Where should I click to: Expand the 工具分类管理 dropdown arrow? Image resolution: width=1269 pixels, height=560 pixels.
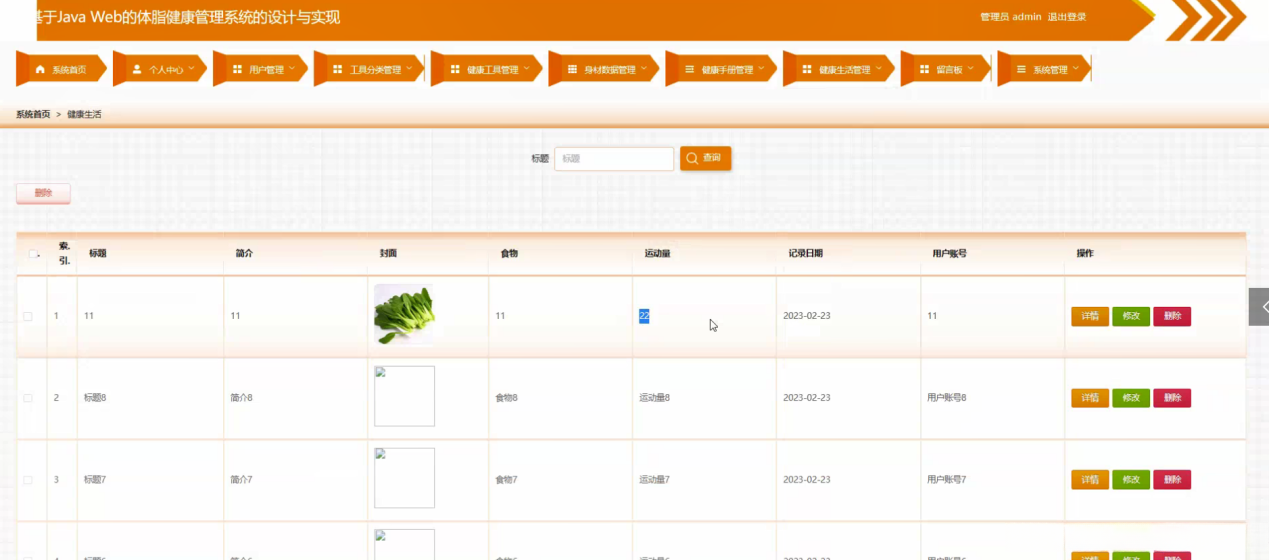pyautogui.click(x=409, y=69)
